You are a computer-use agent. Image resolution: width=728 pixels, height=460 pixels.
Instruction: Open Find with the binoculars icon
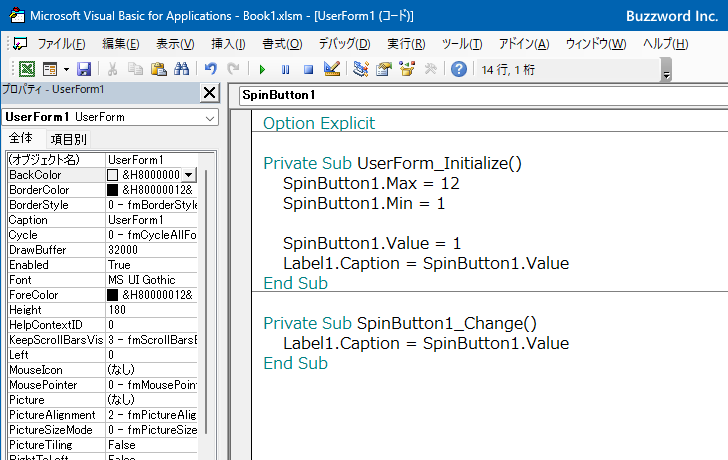(x=182, y=69)
